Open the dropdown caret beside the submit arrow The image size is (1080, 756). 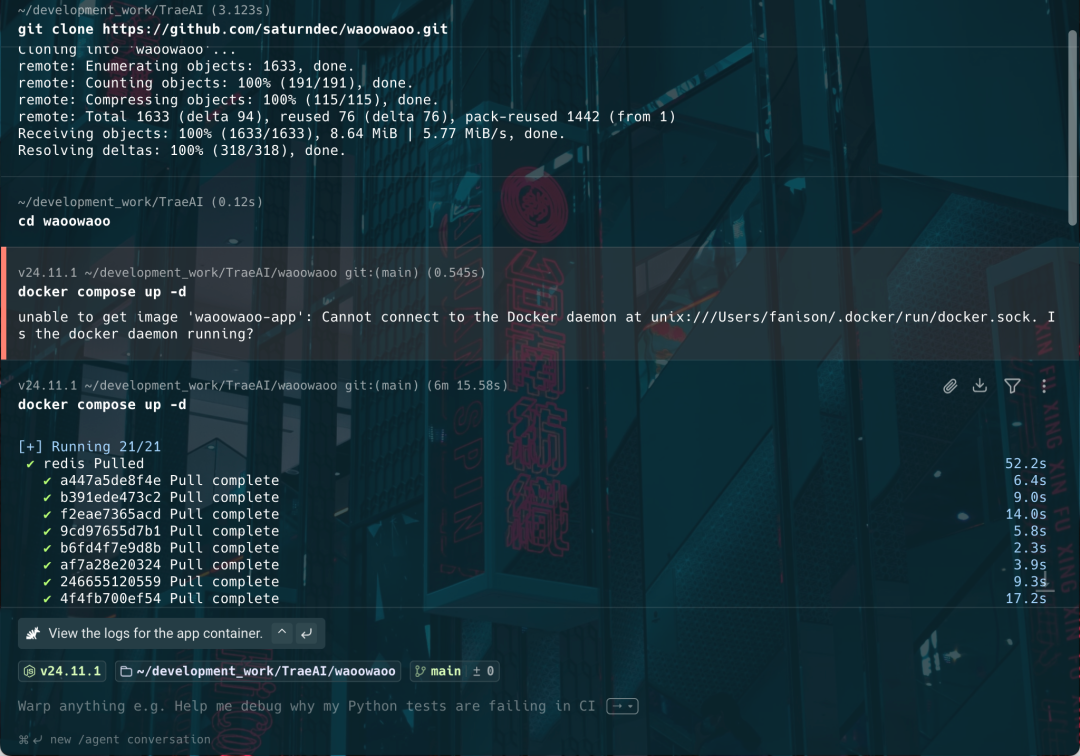tap(630, 706)
